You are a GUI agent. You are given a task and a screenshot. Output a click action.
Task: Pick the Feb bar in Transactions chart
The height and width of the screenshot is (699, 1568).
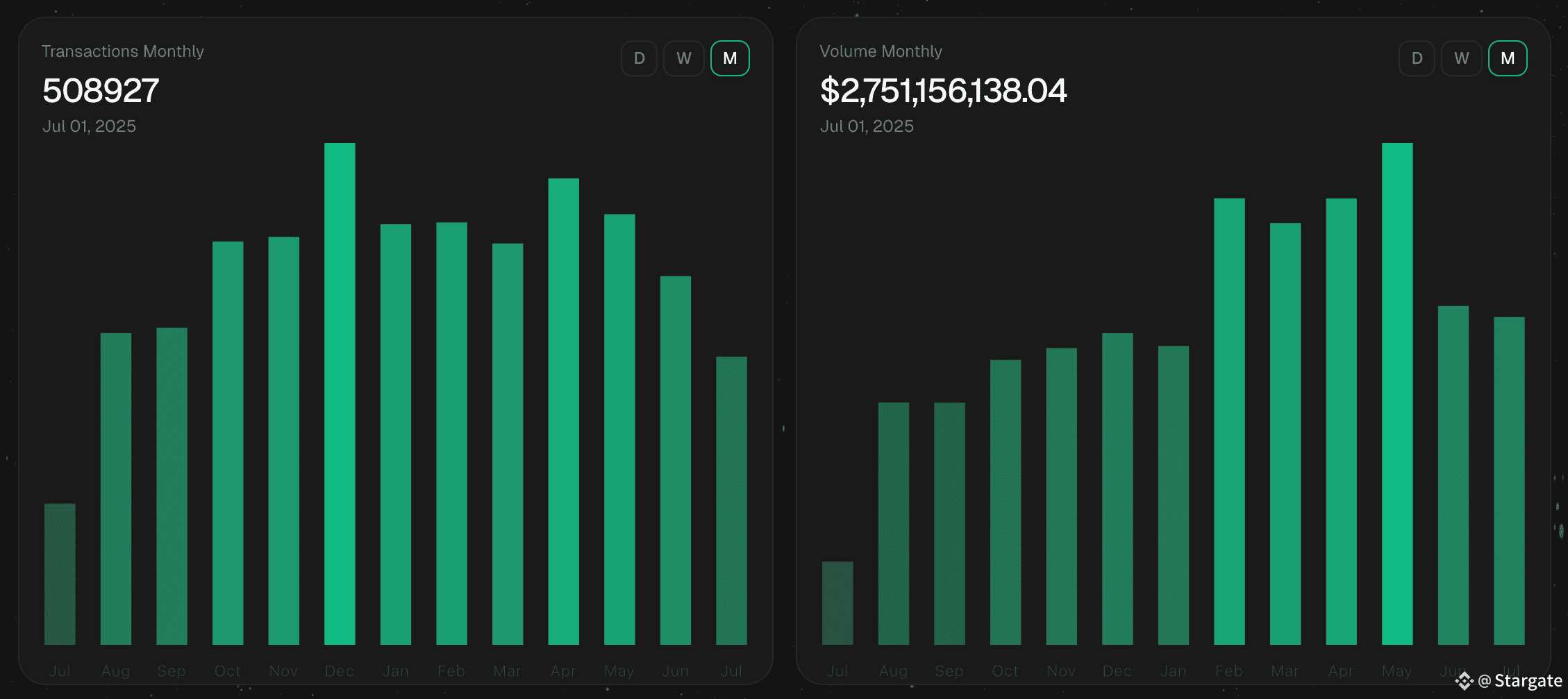(451, 433)
